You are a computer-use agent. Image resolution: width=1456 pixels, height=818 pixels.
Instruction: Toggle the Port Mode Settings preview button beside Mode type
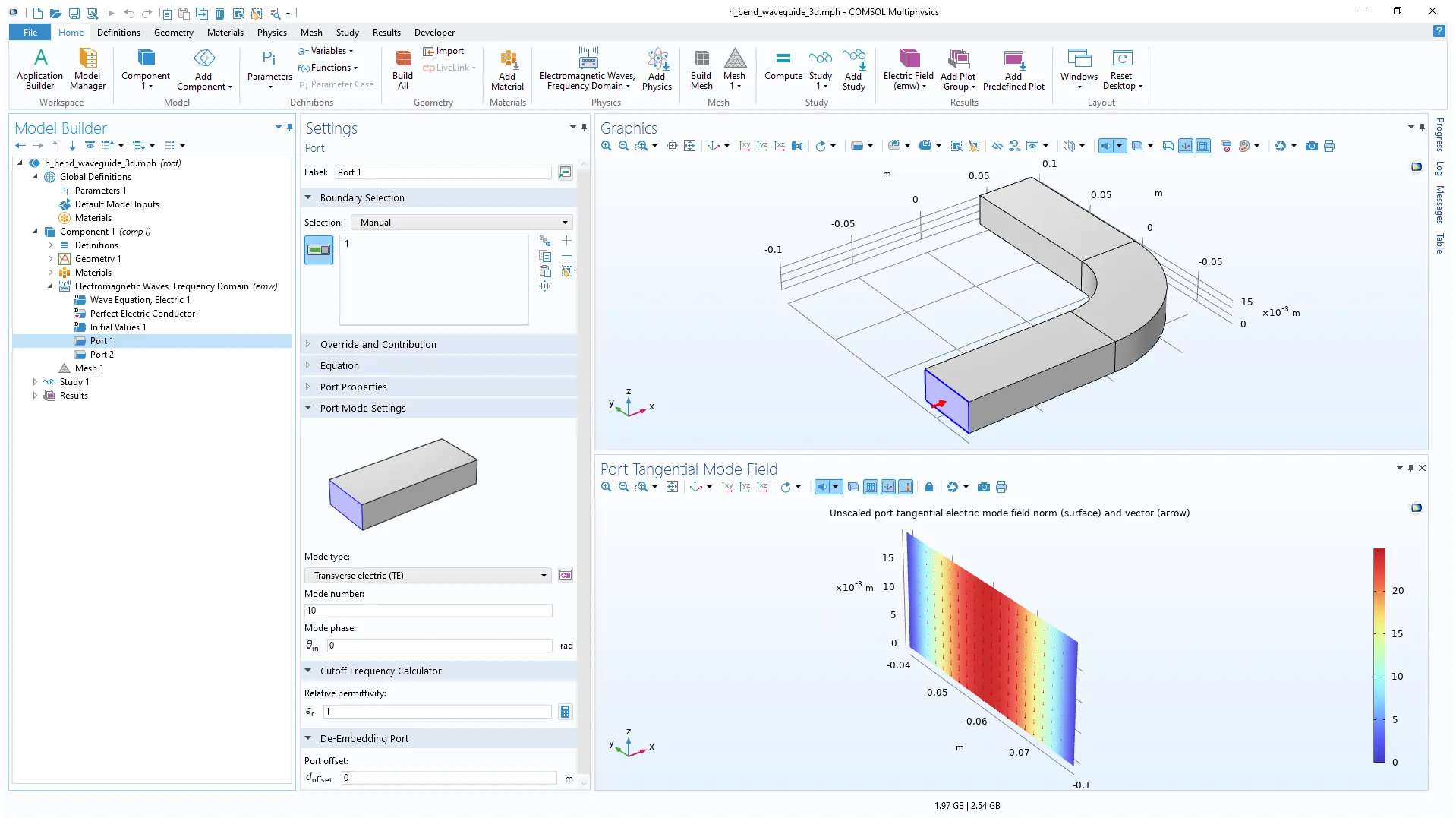coord(566,575)
